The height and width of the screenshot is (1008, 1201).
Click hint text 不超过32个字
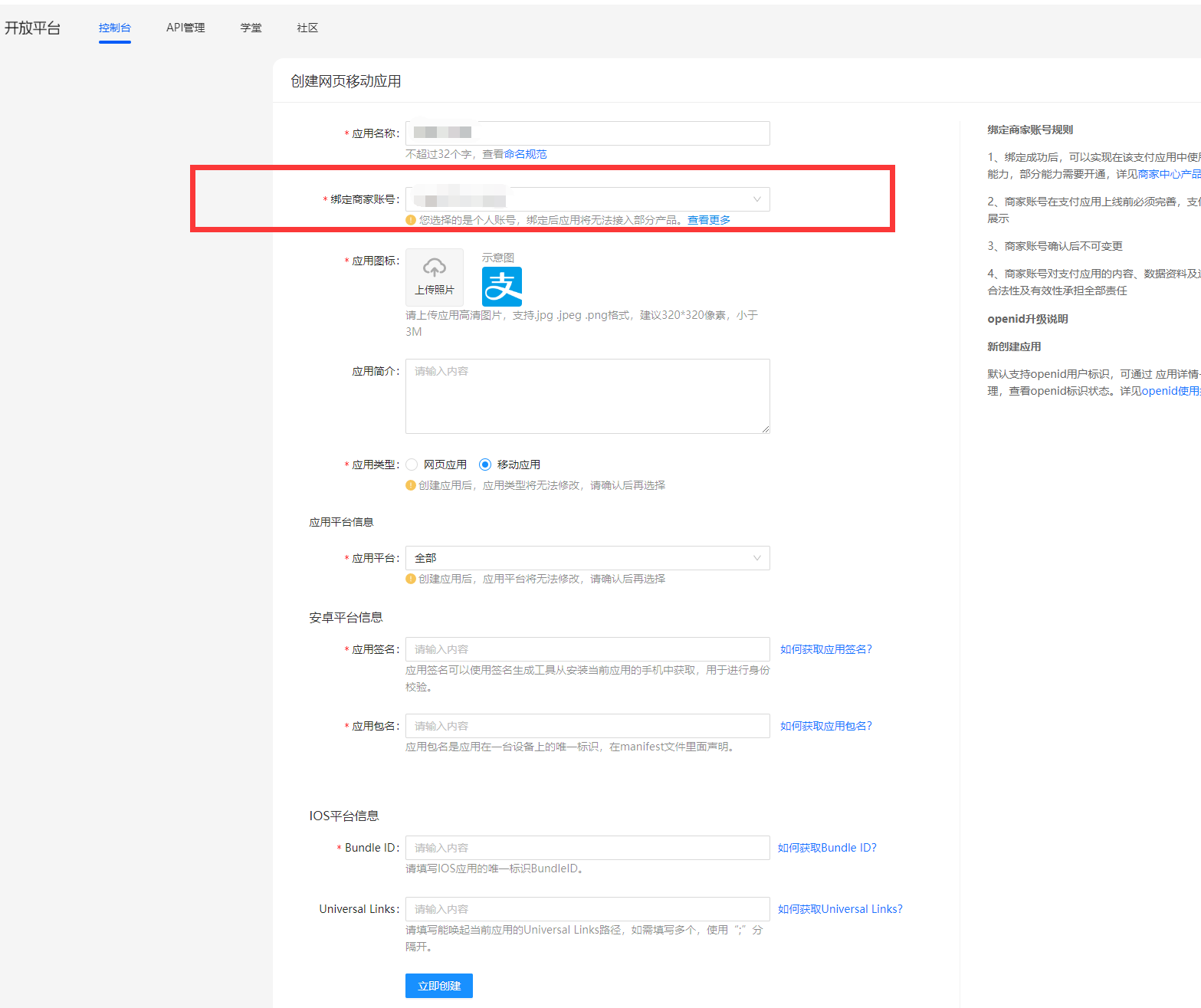438,154
